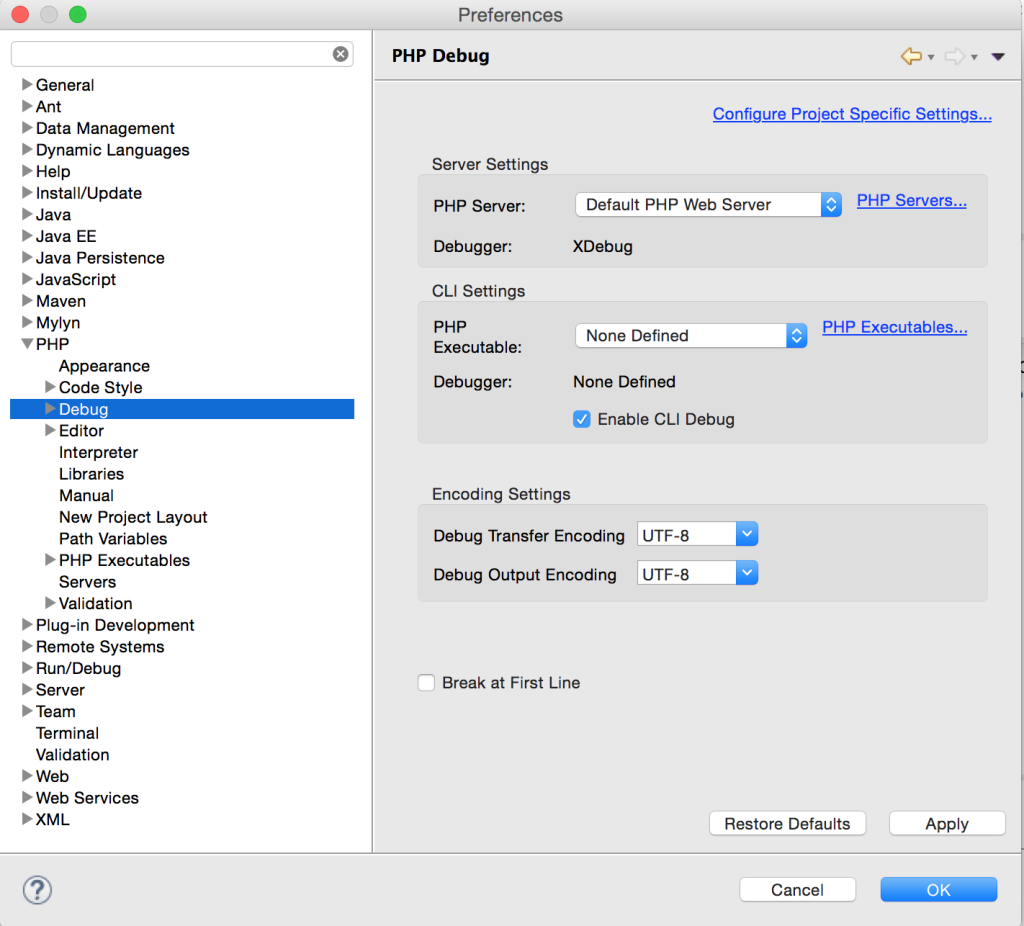Clear the filter text search field
The height and width of the screenshot is (926, 1024).
[340, 54]
